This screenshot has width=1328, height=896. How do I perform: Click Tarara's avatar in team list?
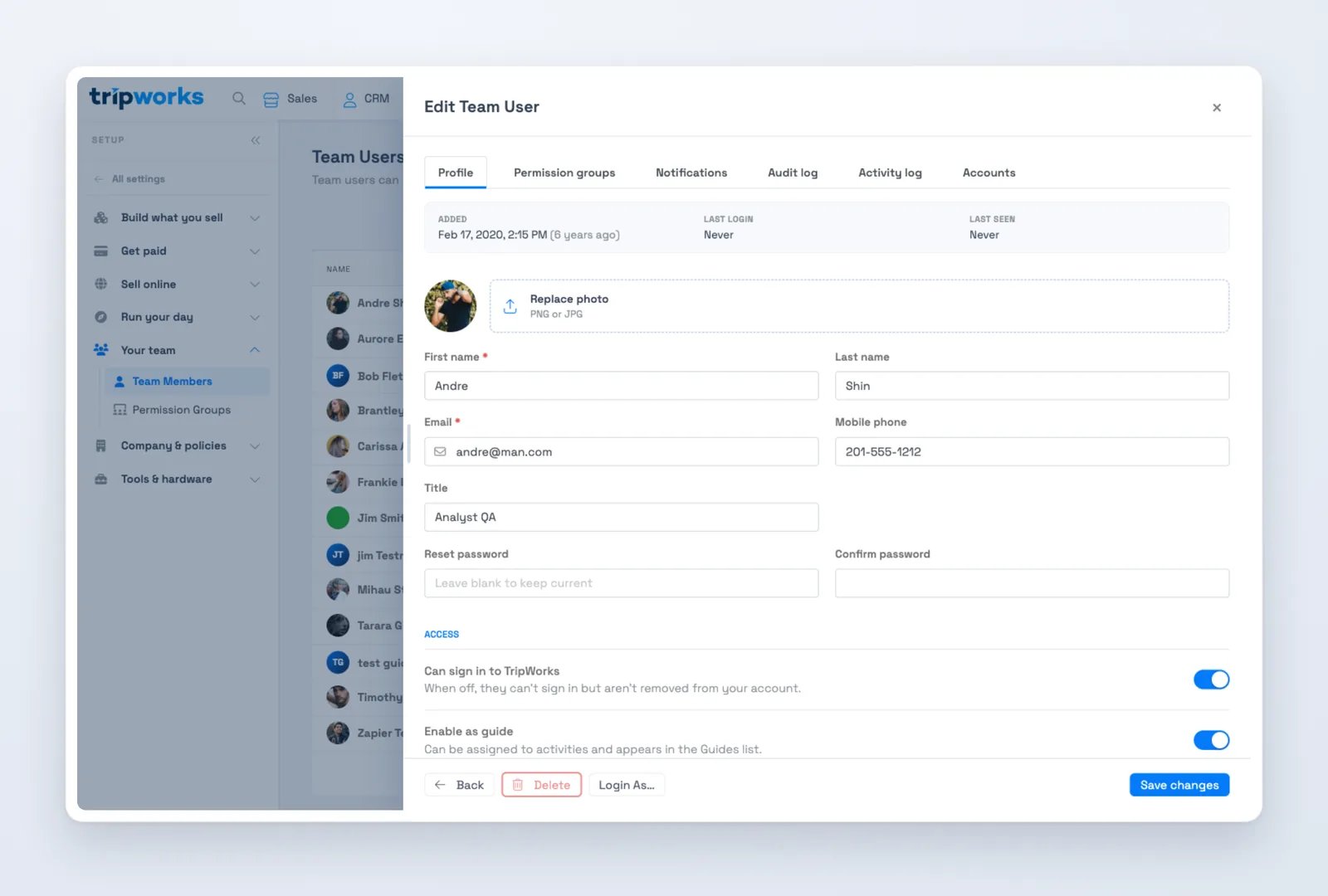(x=338, y=626)
